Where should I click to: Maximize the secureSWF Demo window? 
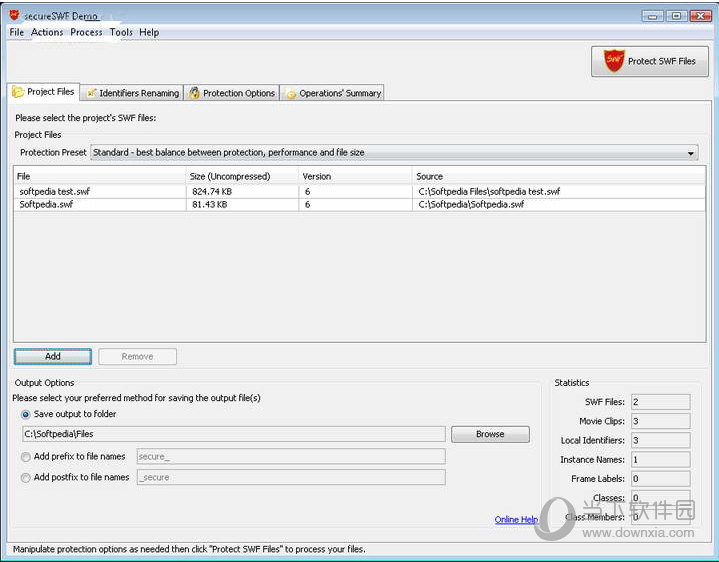676,16
